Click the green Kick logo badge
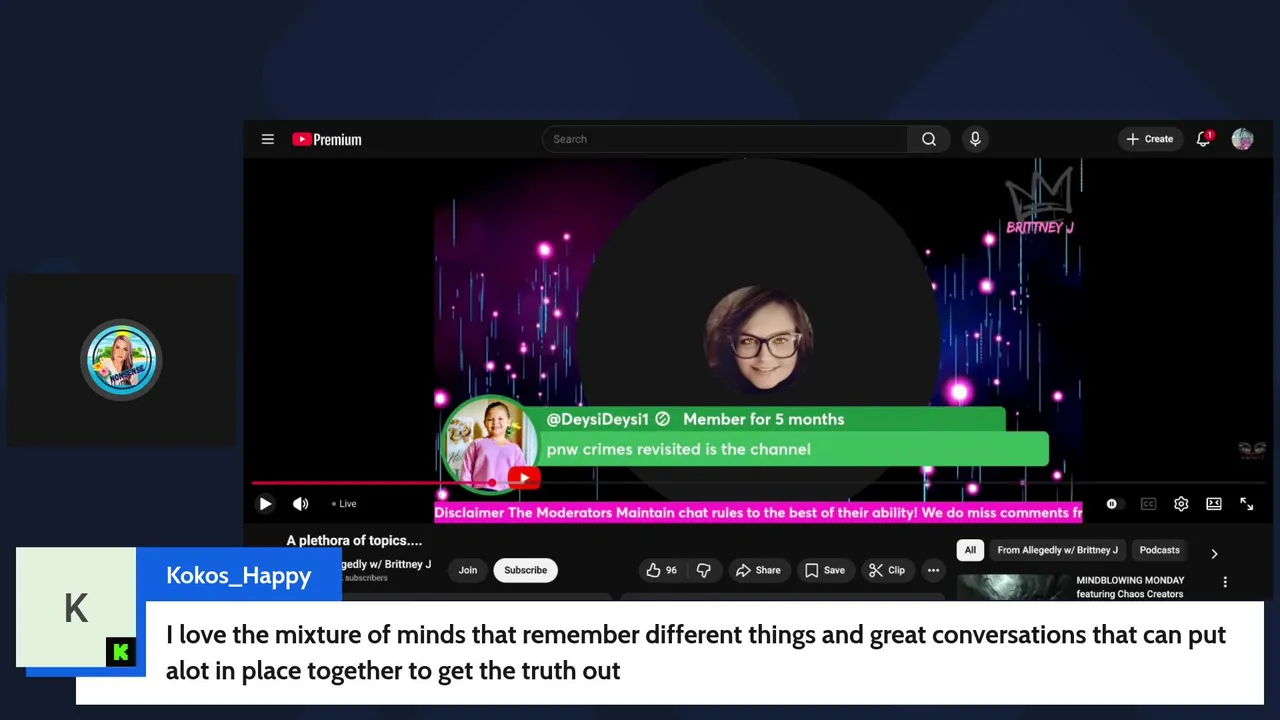Image resolution: width=1280 pixels, height=720 pixels. 120,652
